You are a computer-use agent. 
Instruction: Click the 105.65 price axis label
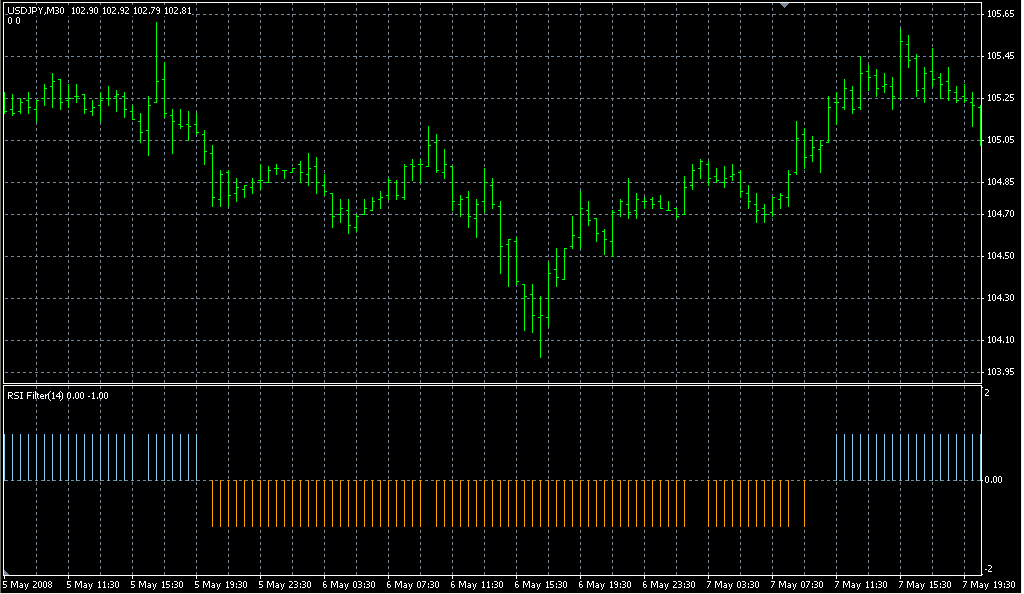[x=1000, y=14]
